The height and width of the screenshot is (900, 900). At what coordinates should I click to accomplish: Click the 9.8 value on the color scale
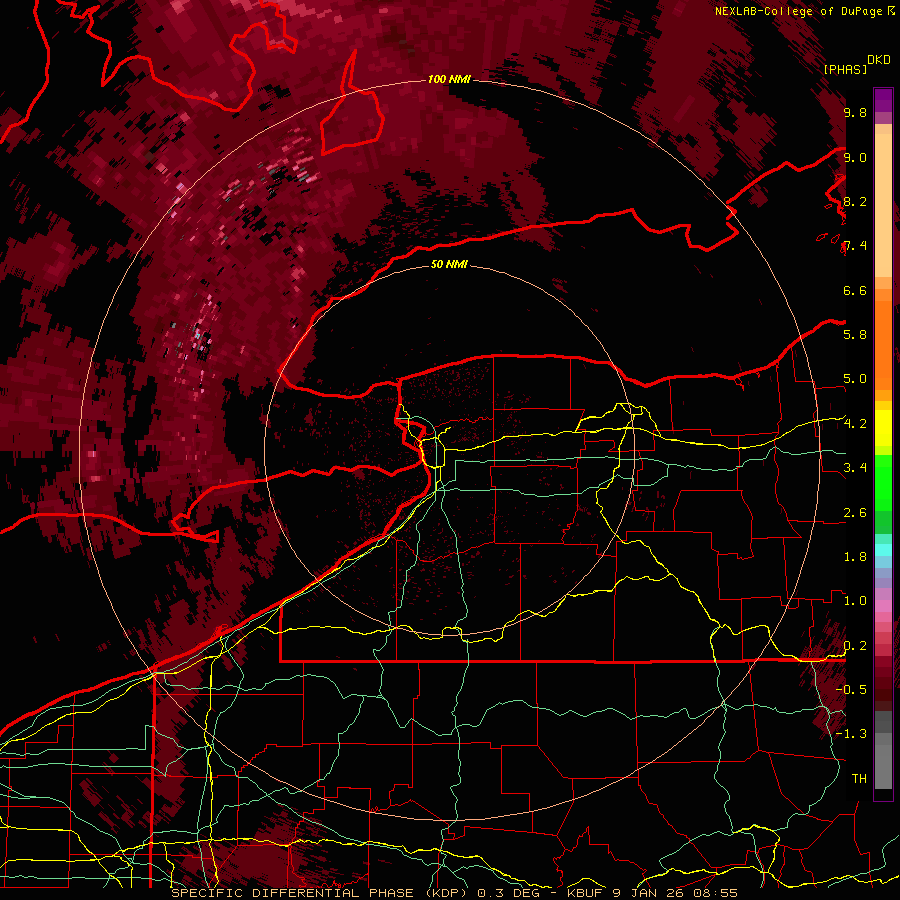pyautogui.click(x=855, y=113)
